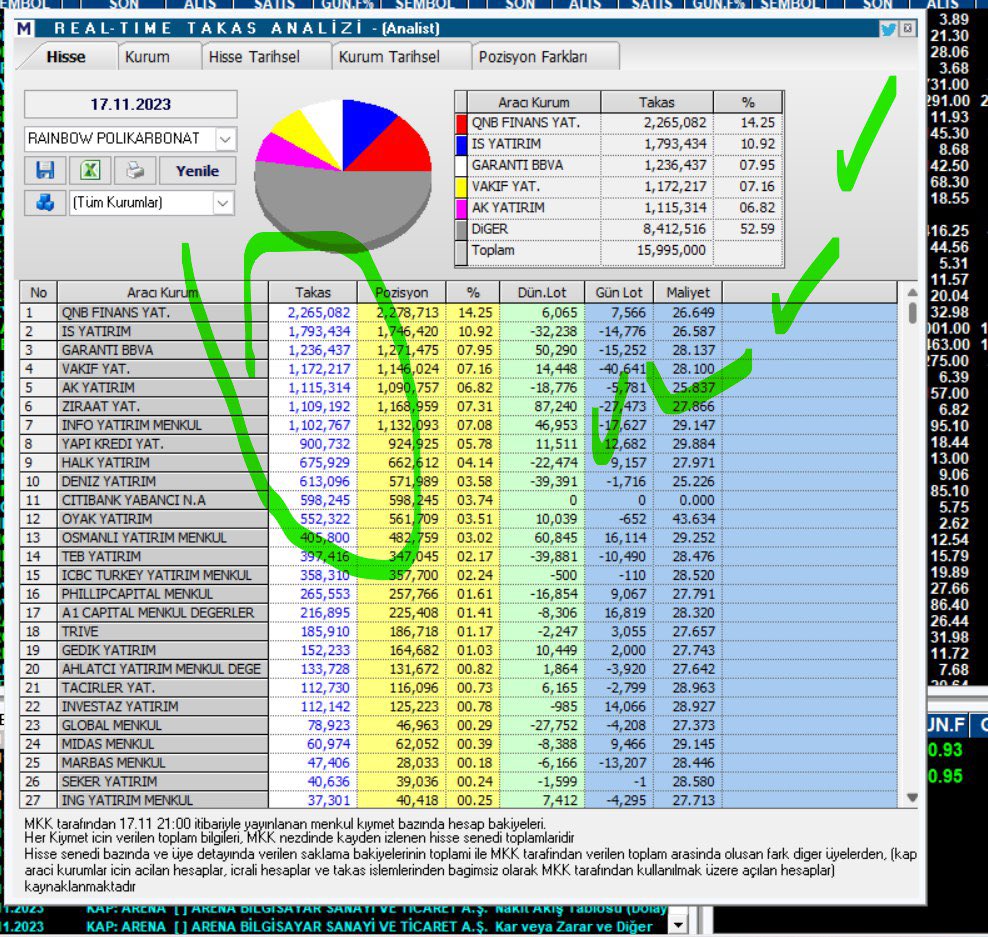
Task: Select the HALK YATIRIM row
Action: pos(459,463)
